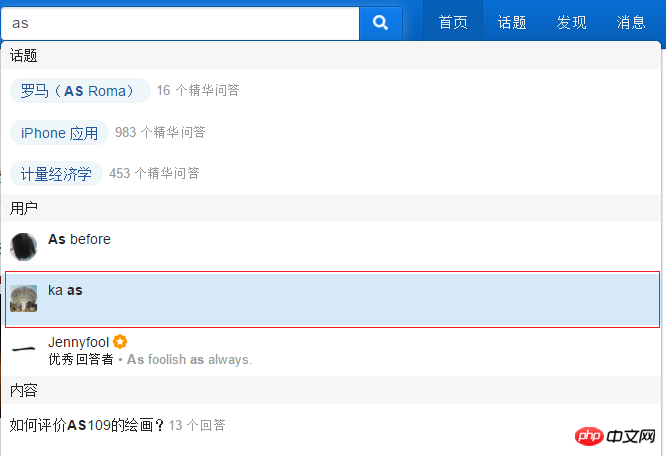Click the 16 个精华问答 count text
666x456 pixels.
pyautogui.click(x=198, y=90)
